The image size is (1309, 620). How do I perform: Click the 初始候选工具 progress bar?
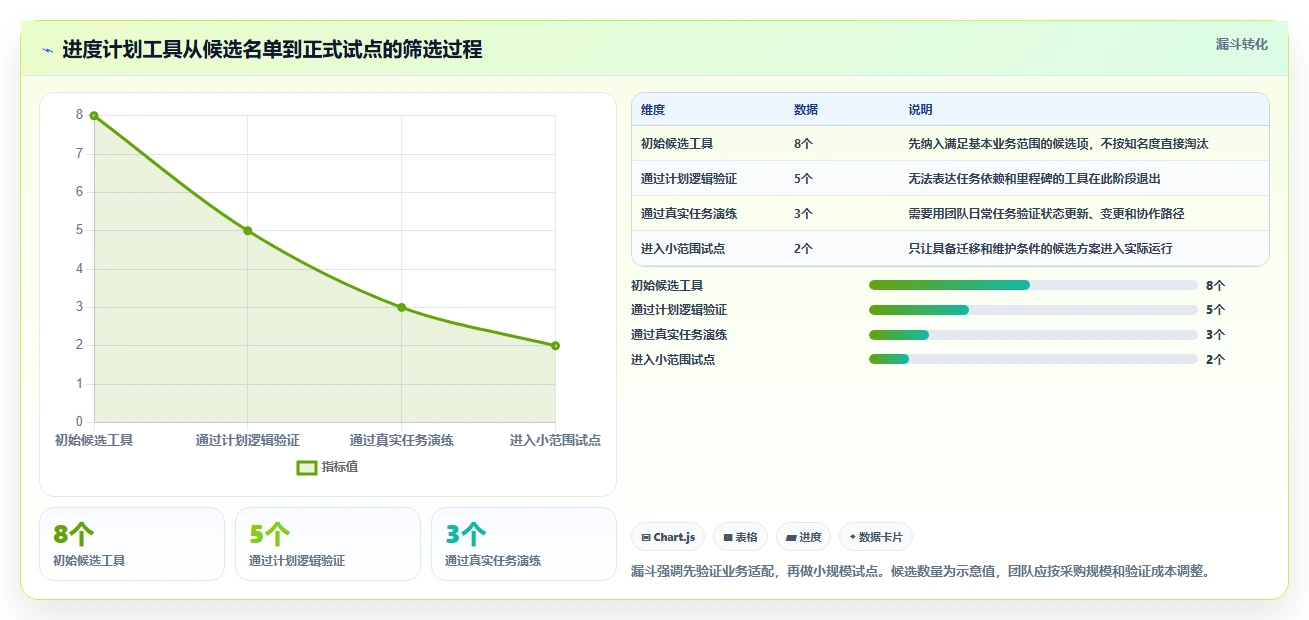point(1033,285)
